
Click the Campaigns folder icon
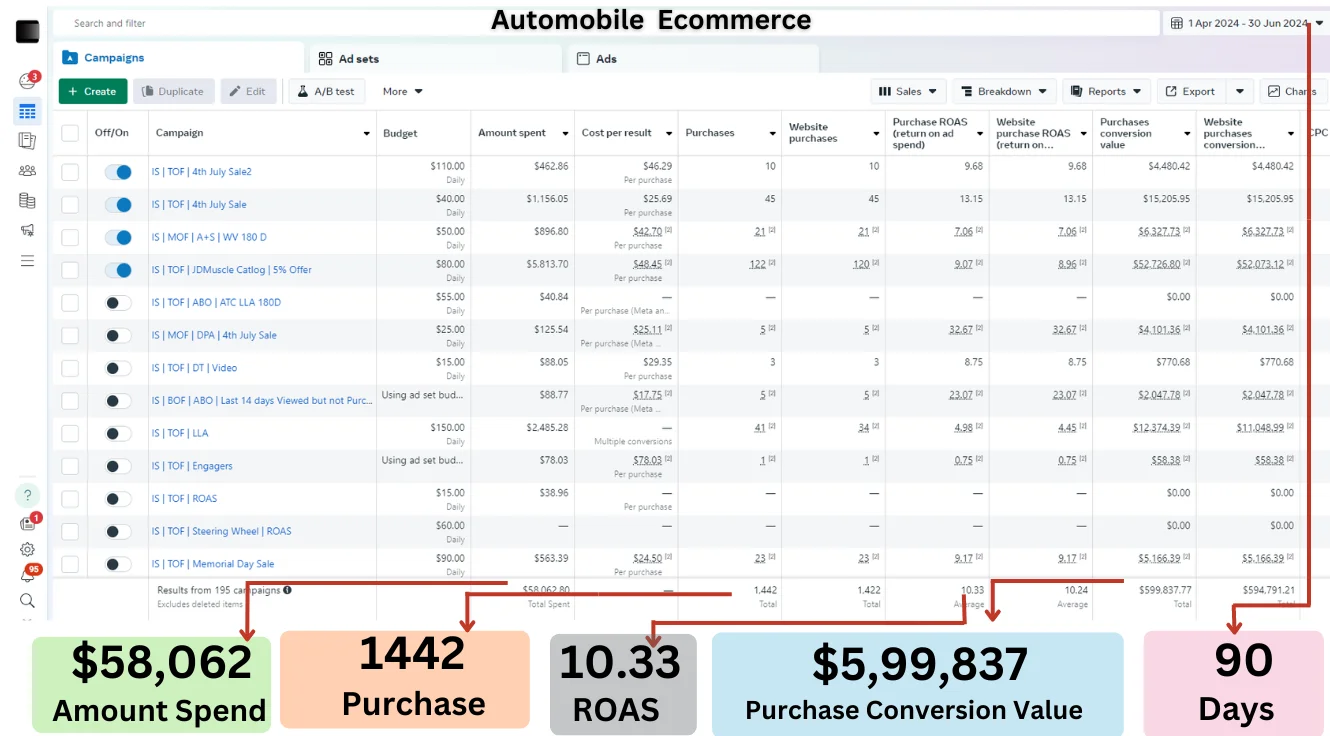pos(70,57)
